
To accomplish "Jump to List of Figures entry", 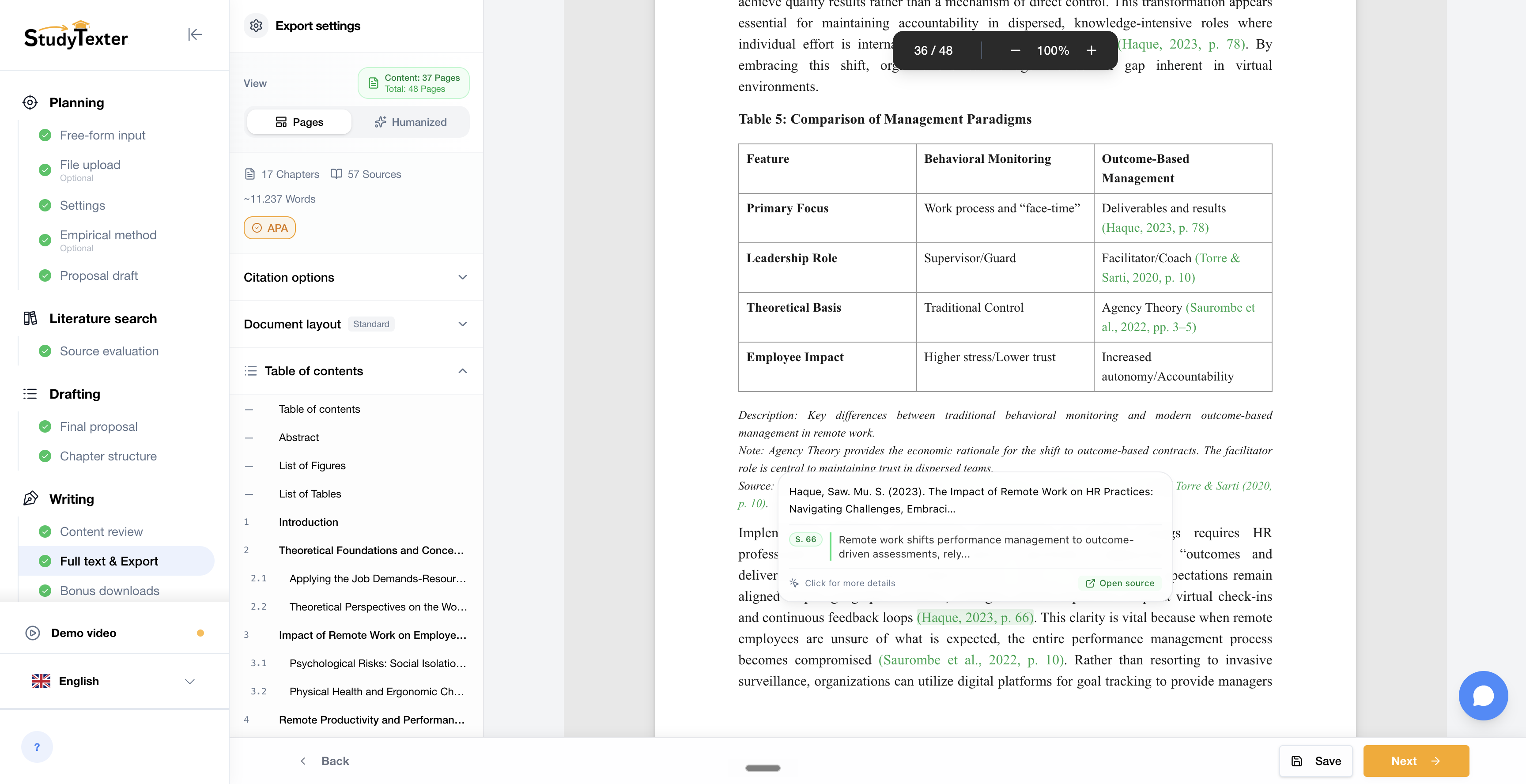I will tap(312, 466).
